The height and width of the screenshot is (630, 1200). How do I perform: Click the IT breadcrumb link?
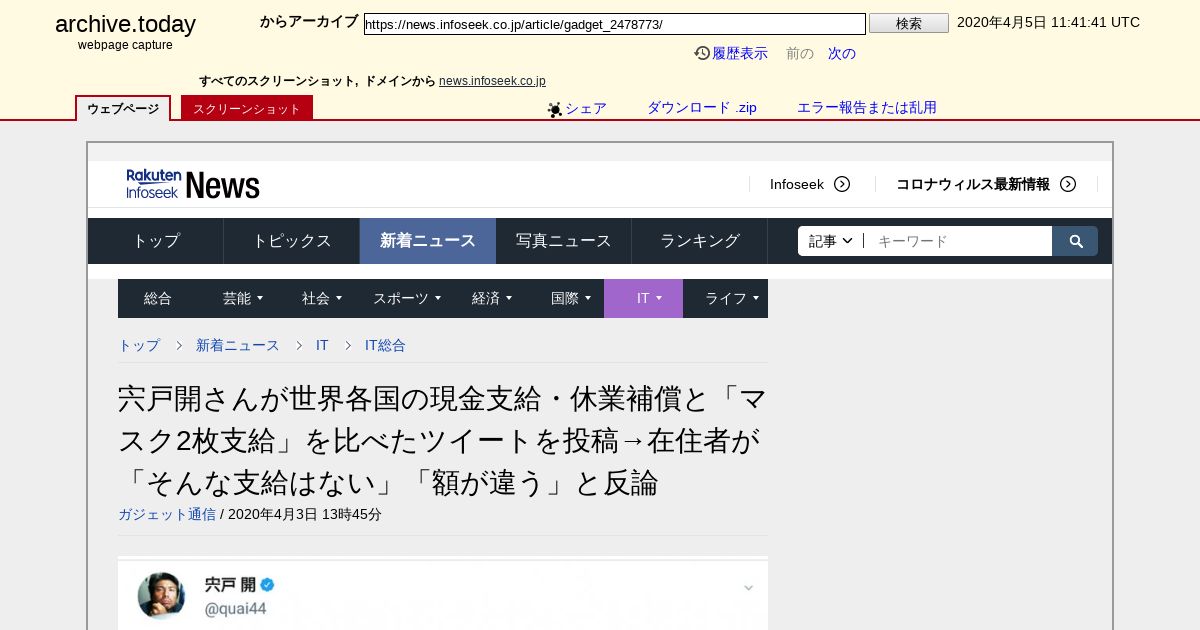point(322,345)
